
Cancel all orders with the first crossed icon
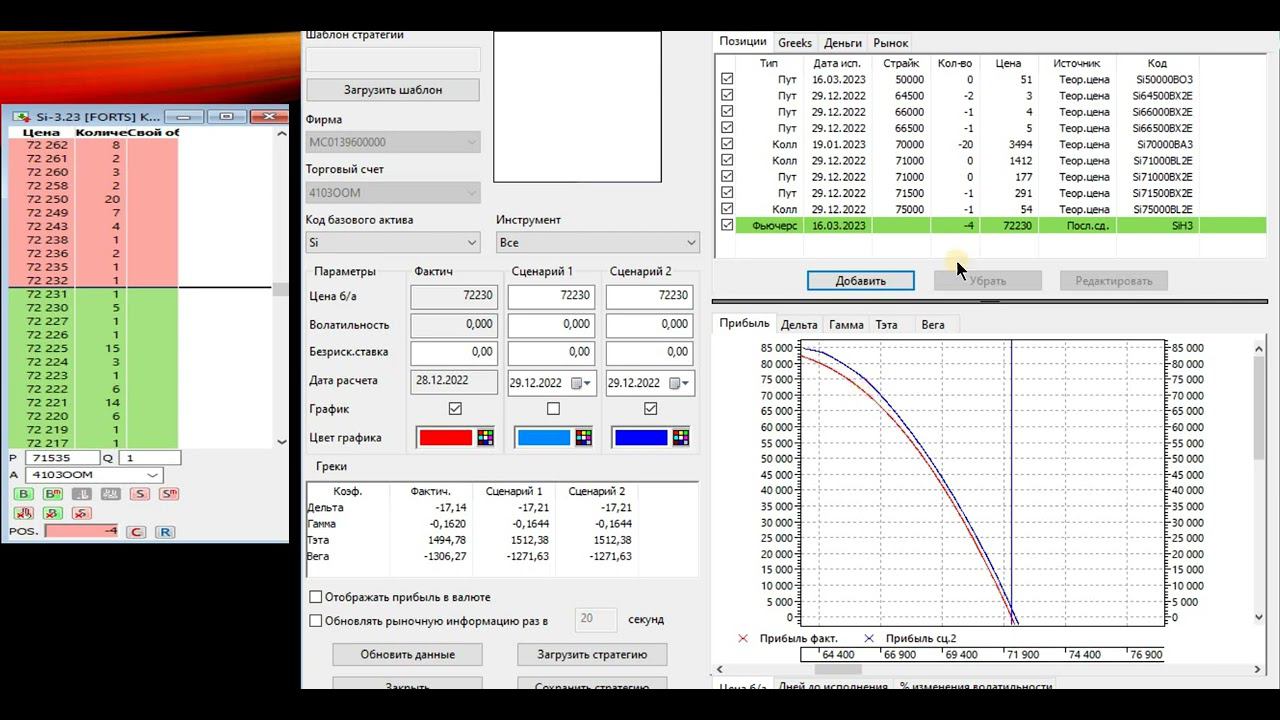pos(24,513)
